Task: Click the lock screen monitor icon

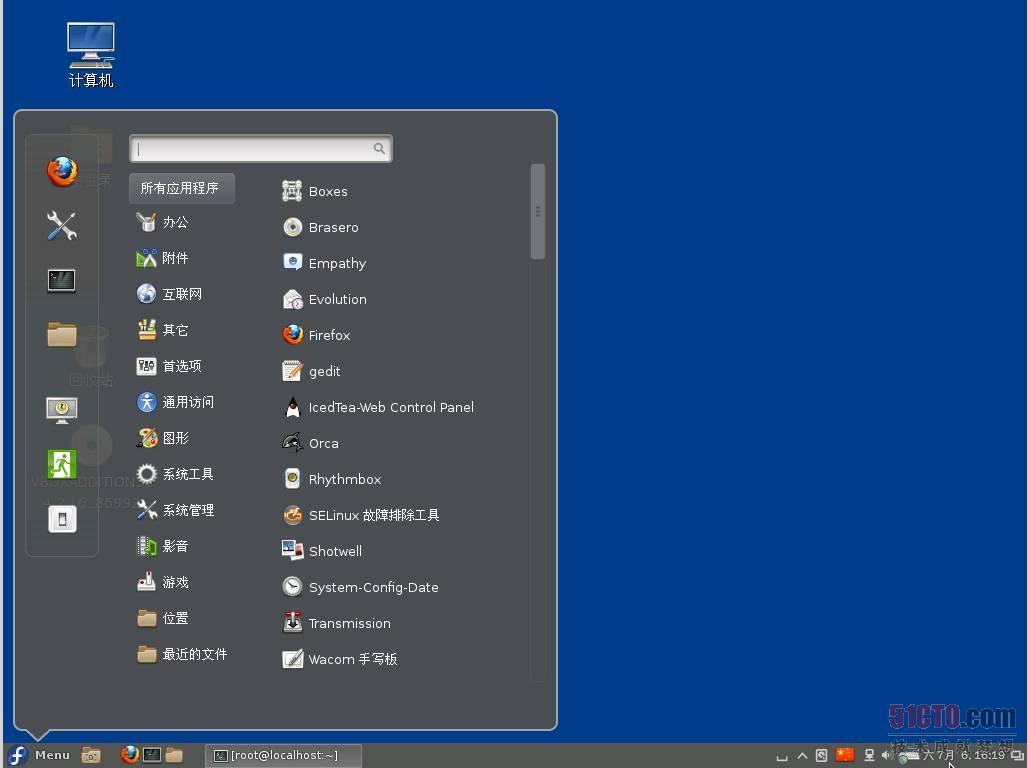Action: click(62, 411)
